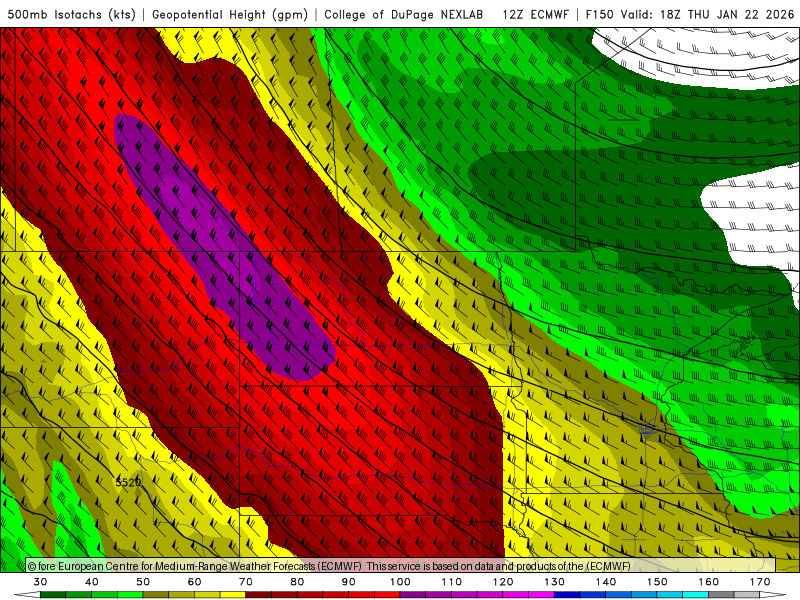Viewport: 800px width, 600px height.
Task: Select the bright yellow swatch ending at 70
Action: click(x=233, y=595)
